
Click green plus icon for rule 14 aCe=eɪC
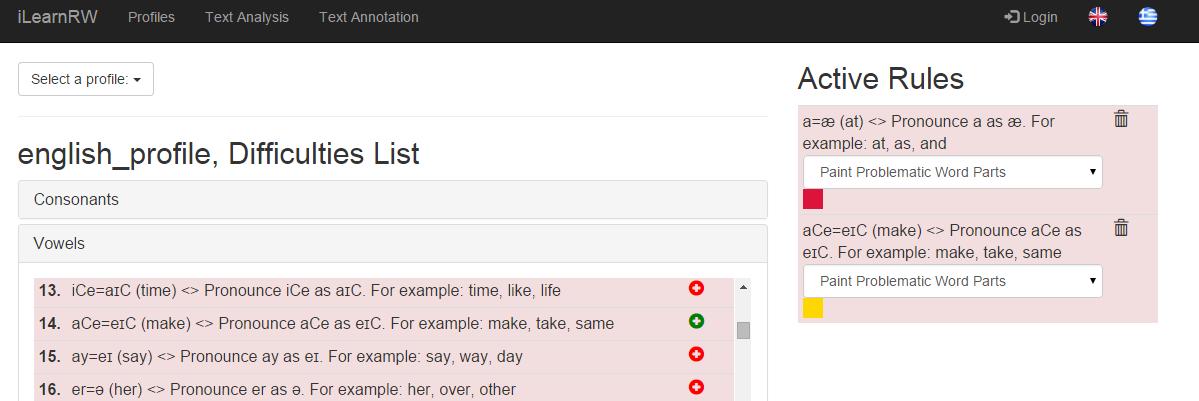click(696, 321)
